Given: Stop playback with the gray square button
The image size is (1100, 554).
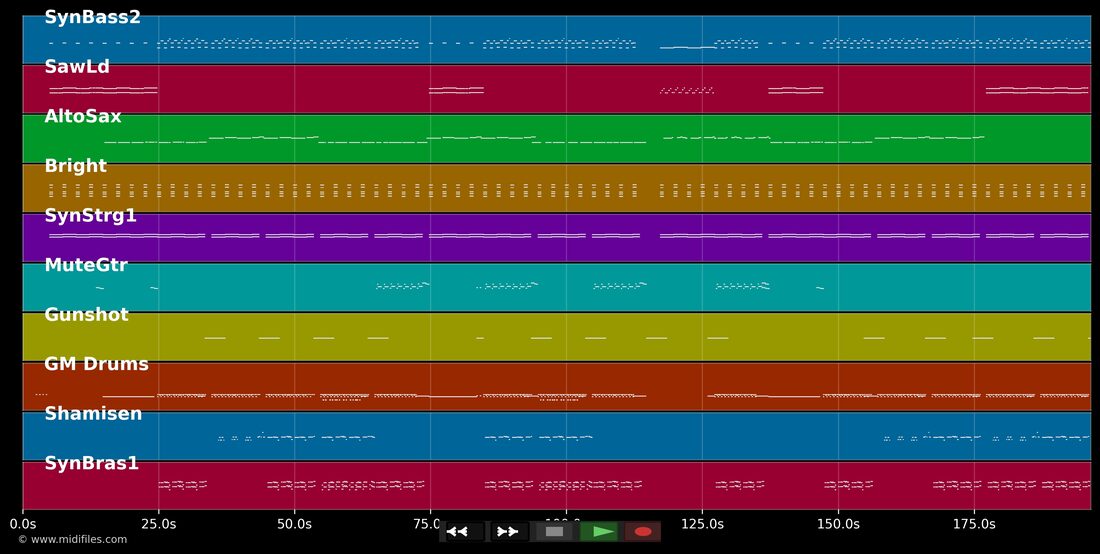Looking at the screenshot, I should (x=554, y=532).
